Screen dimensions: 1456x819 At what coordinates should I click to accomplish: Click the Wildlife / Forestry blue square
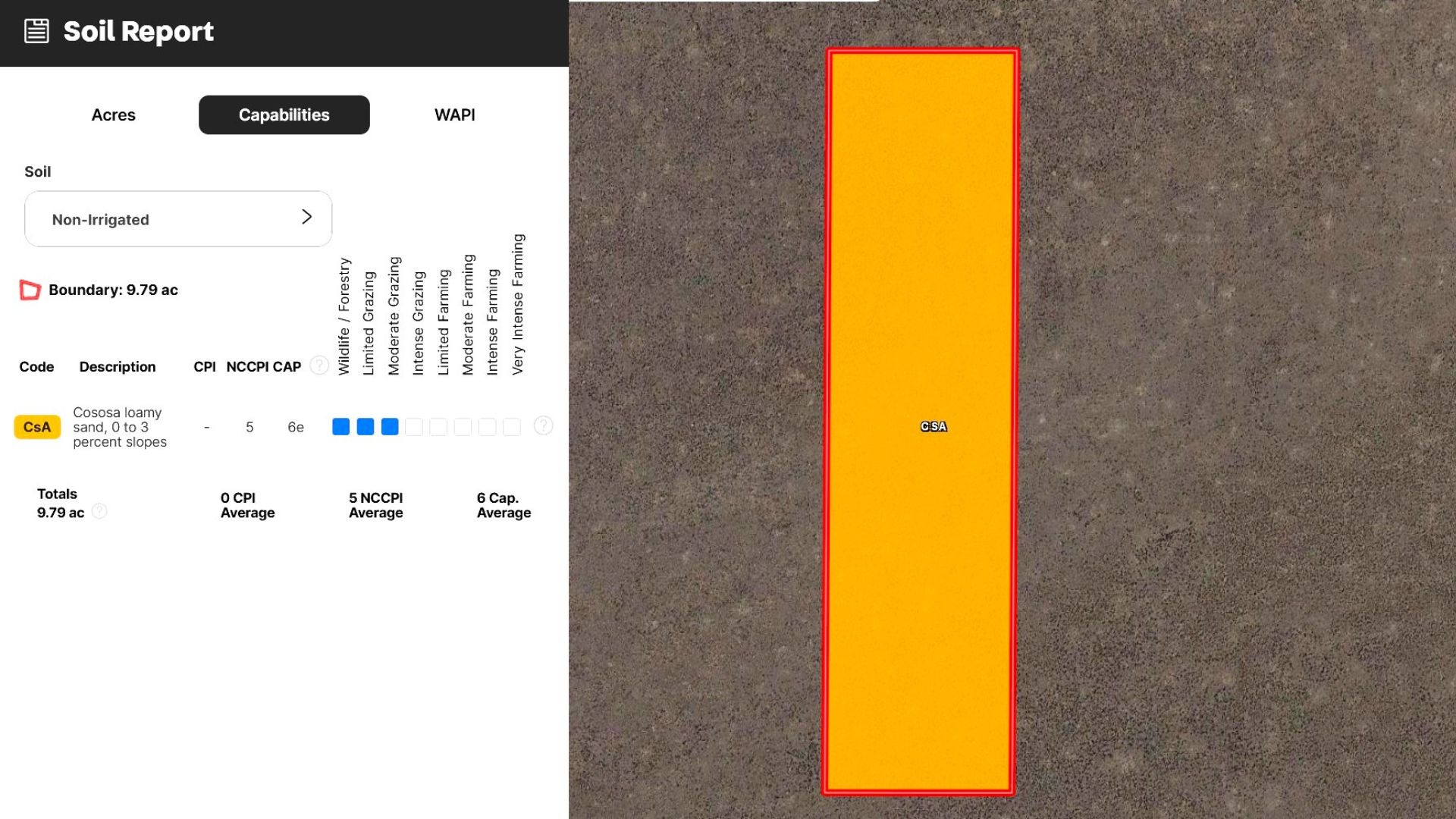coord(340,427)
